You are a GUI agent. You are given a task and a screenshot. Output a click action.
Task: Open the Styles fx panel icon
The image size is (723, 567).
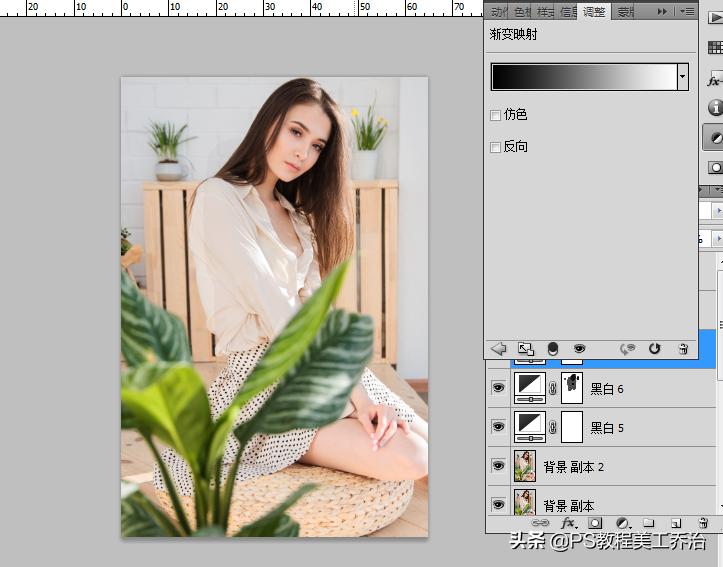click(x=716, y=79)
